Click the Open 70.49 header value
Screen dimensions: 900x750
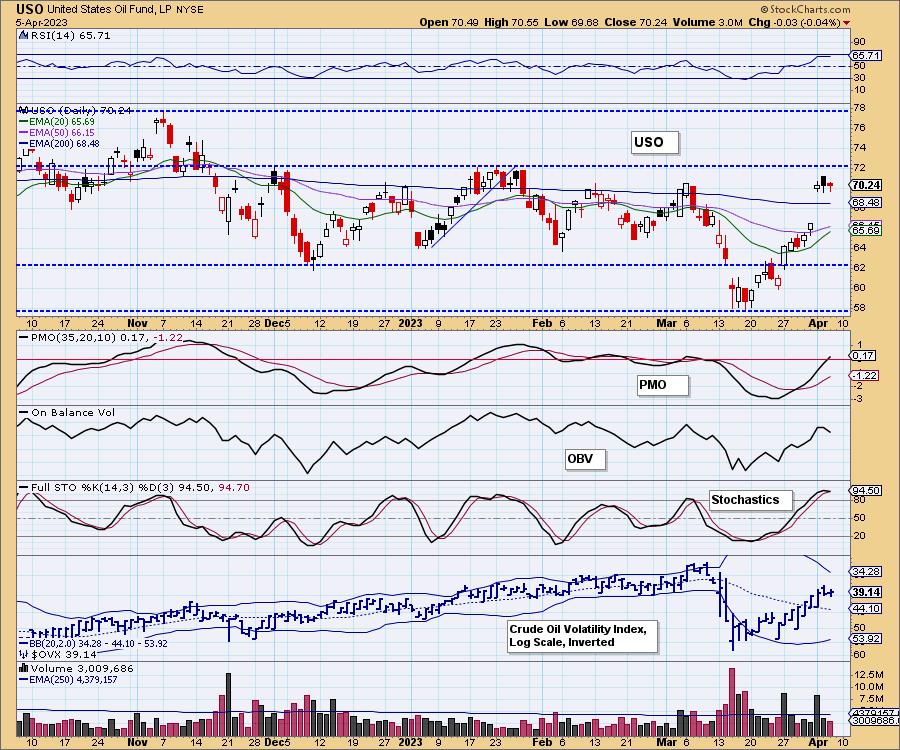point(449,22)
